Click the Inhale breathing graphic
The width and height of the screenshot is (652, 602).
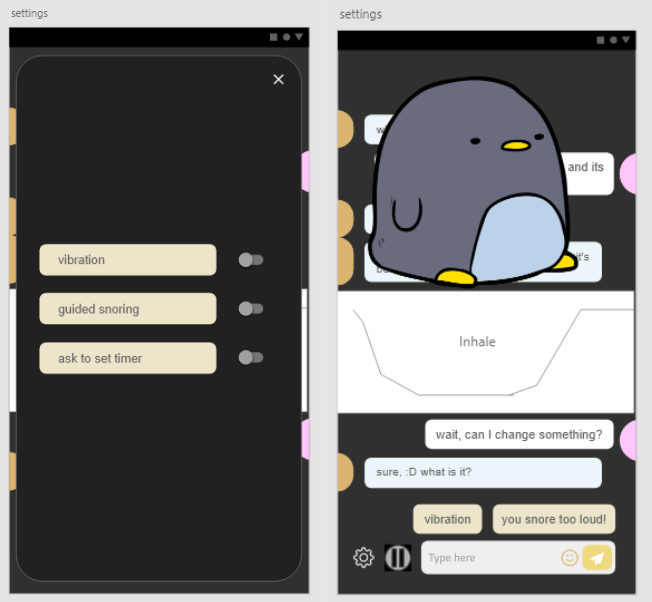tap(486, 352)
